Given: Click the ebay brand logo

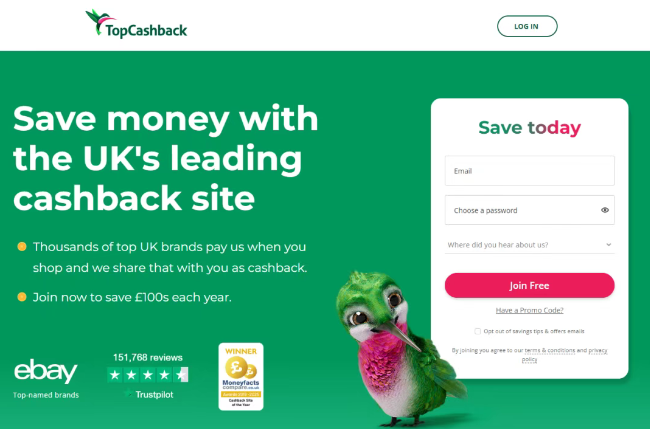Looking at the screenshot, I should coord(46,371).
